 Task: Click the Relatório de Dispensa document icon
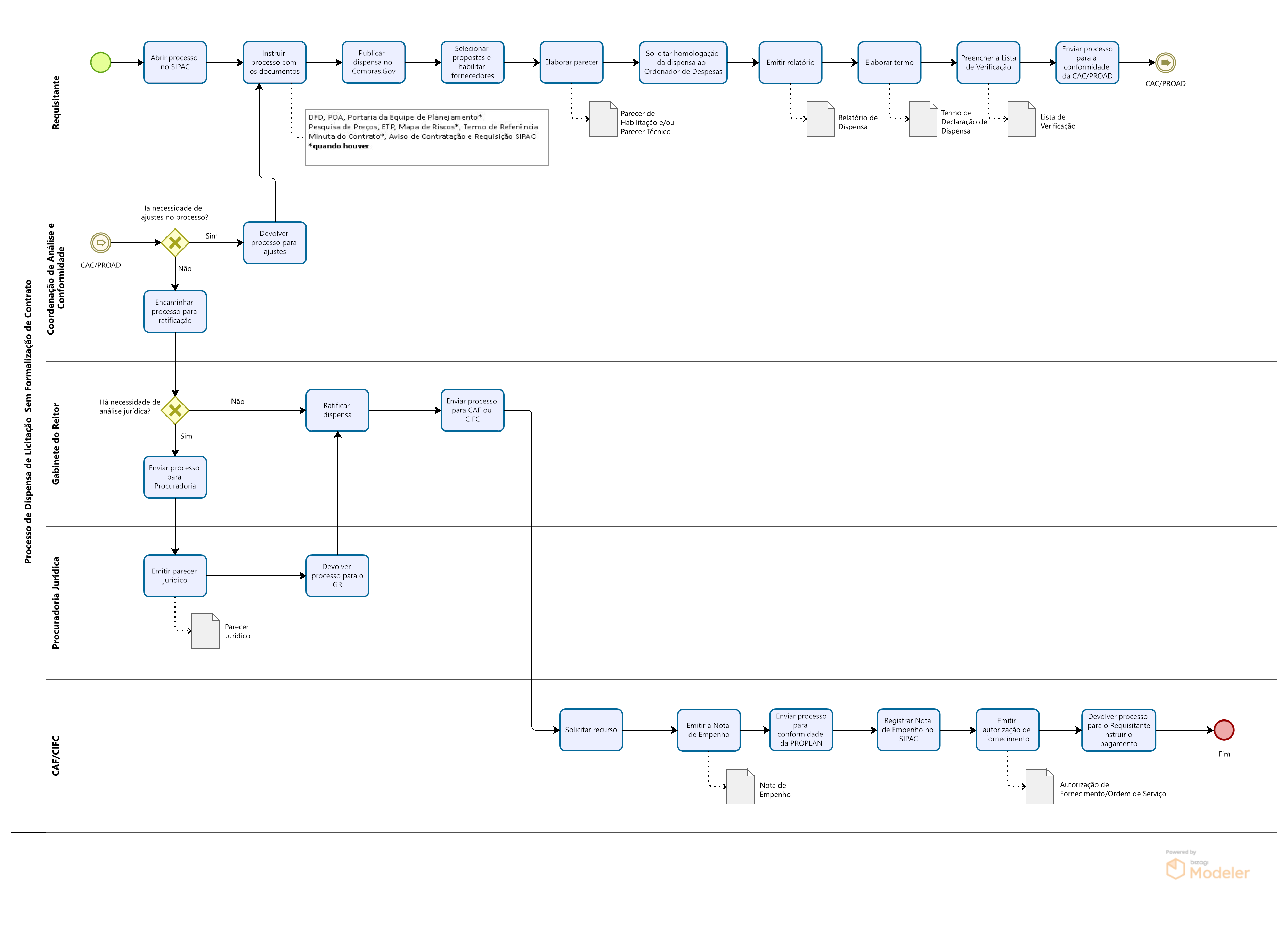click(x=820, y=119)
